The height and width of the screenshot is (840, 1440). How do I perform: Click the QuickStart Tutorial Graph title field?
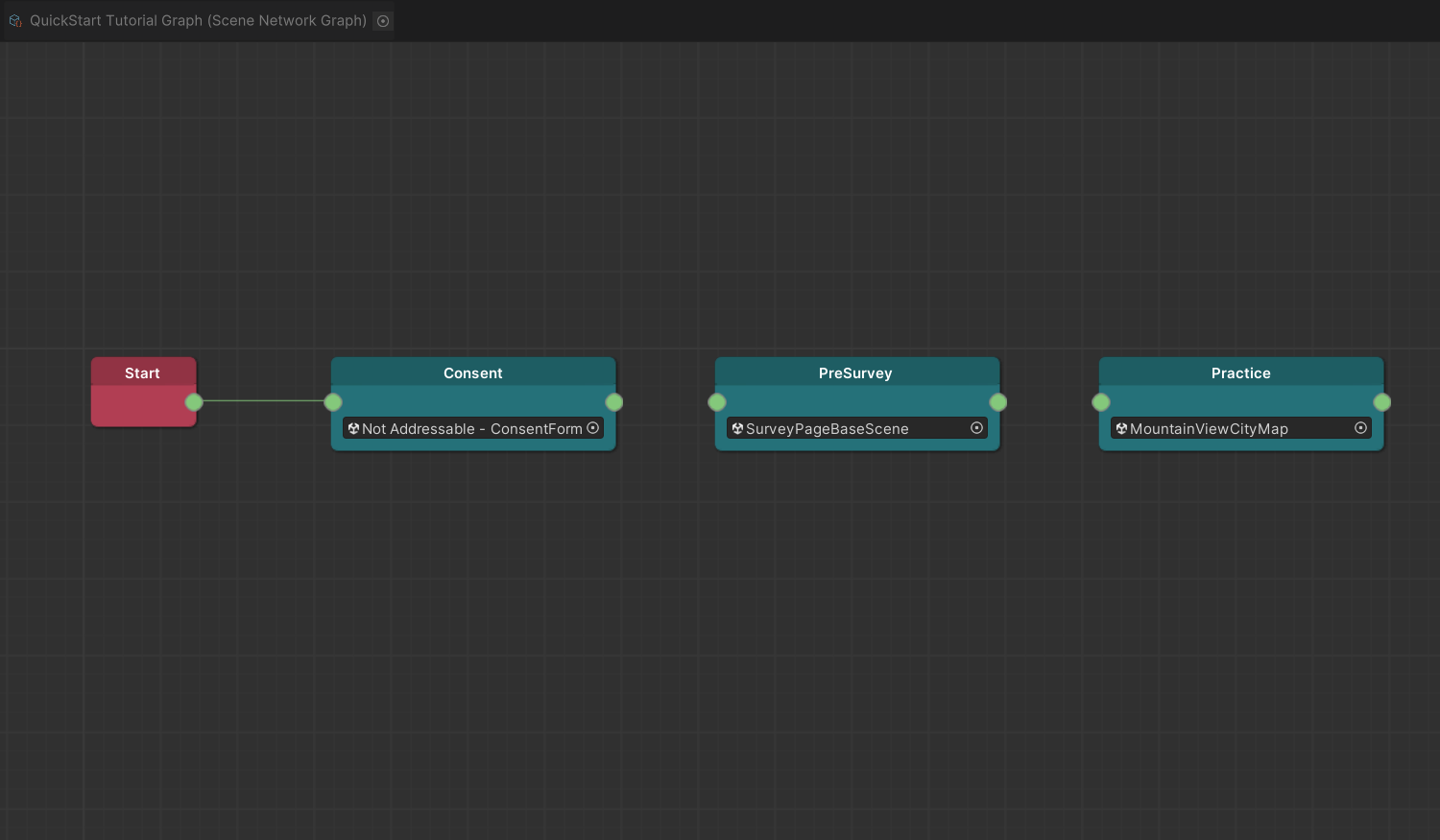[x=200, y=21]
